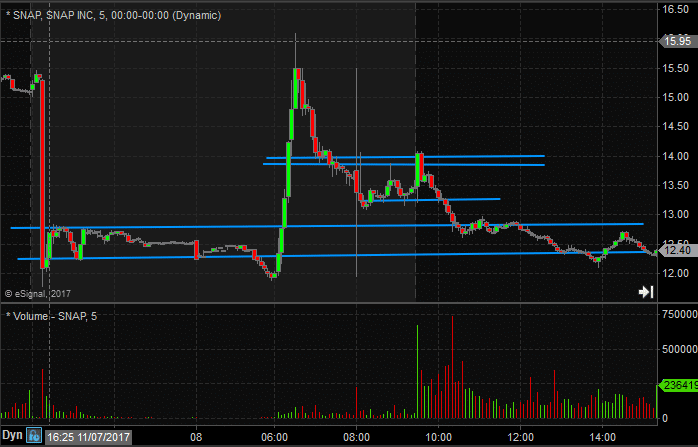Select the blue trend line near 13.85

(x=404, y=164)
